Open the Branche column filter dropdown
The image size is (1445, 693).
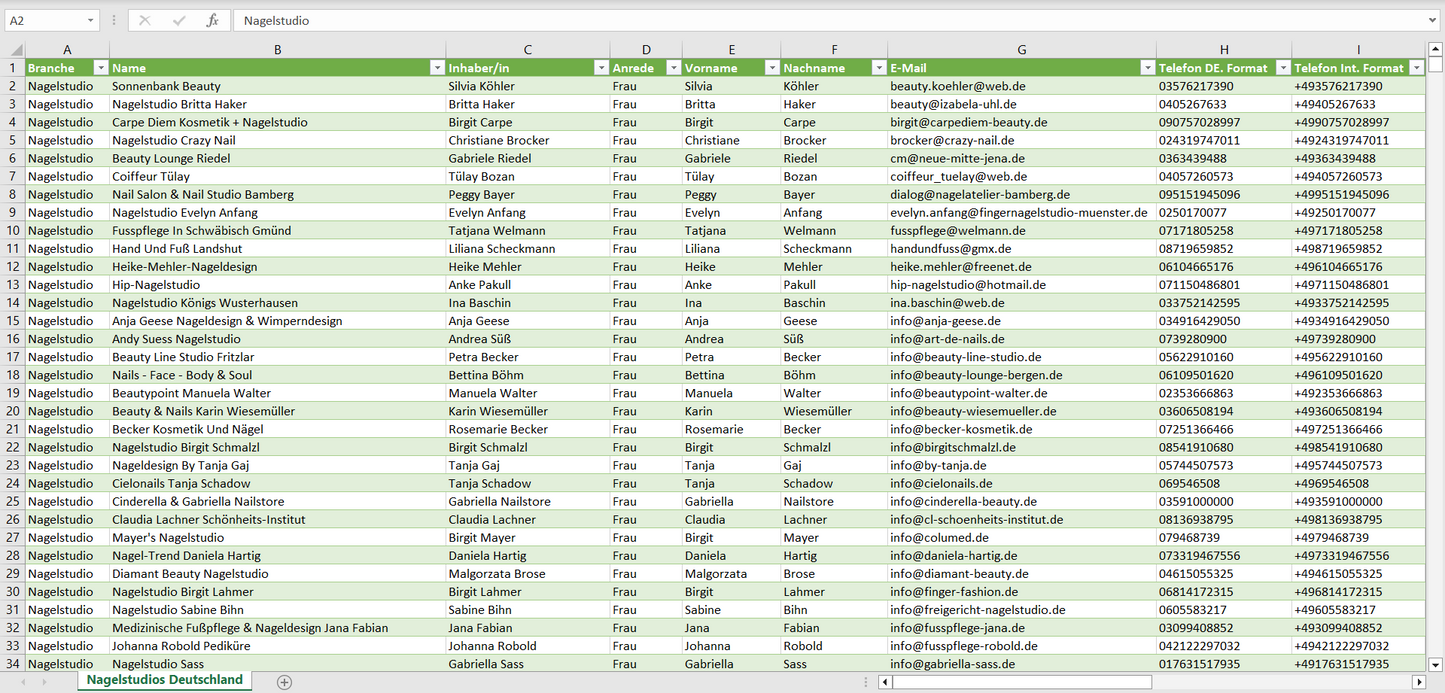(100, 68)
